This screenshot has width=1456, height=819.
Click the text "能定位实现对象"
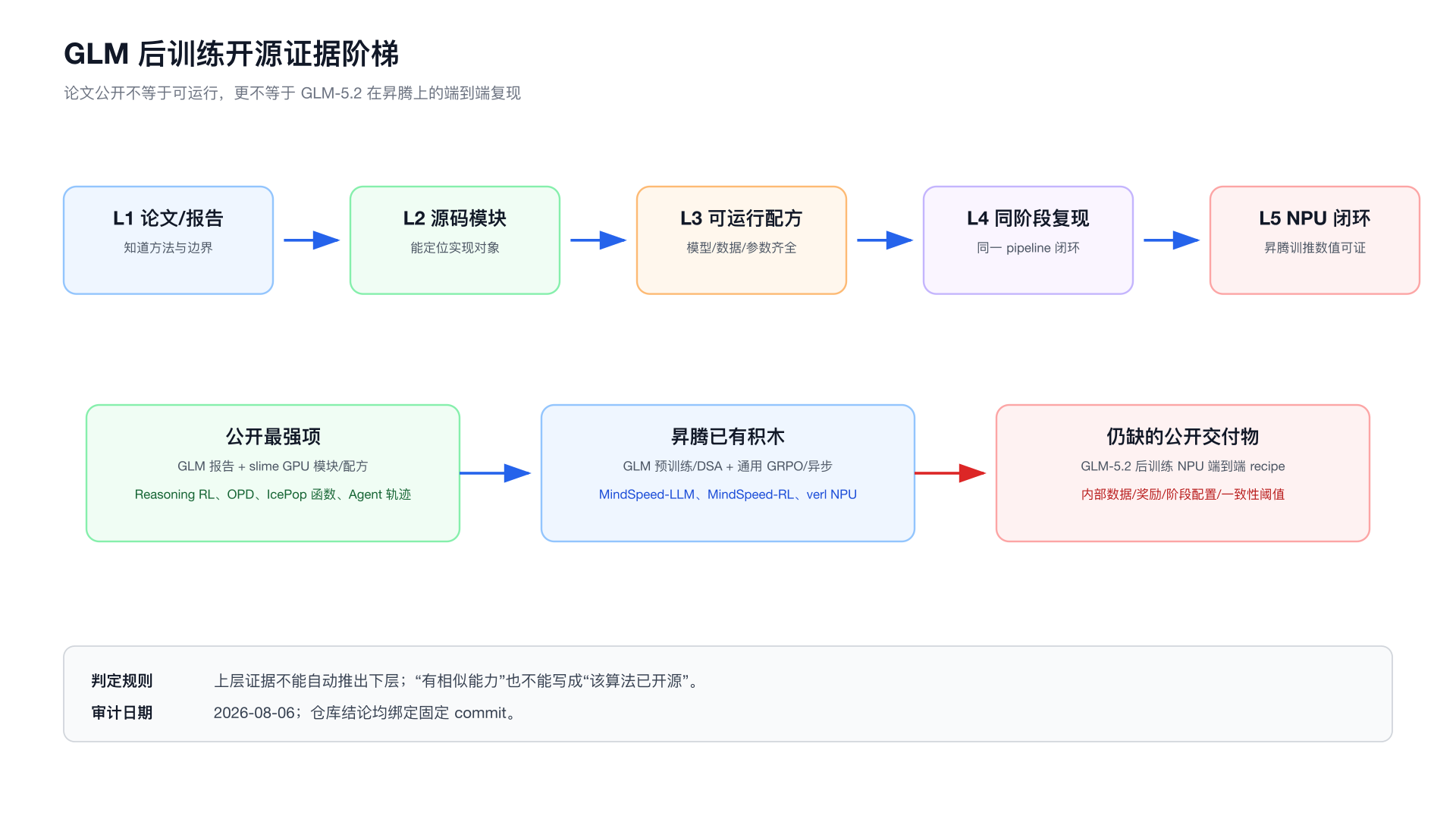click(455, 248)
